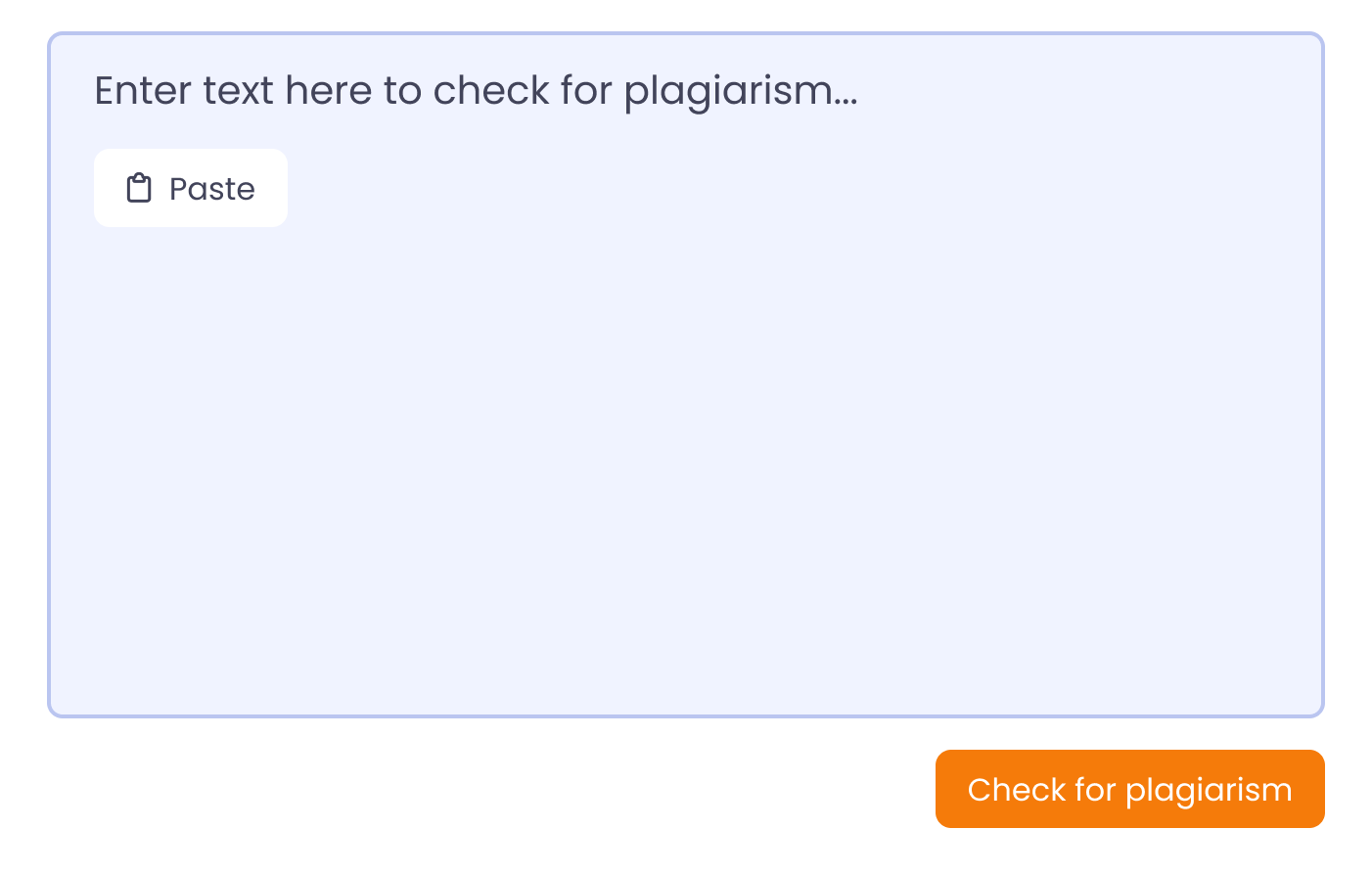The image size is (1372, 875).
Task: Submit the text with Check for plagiarism
Action: click(1129, 789)
